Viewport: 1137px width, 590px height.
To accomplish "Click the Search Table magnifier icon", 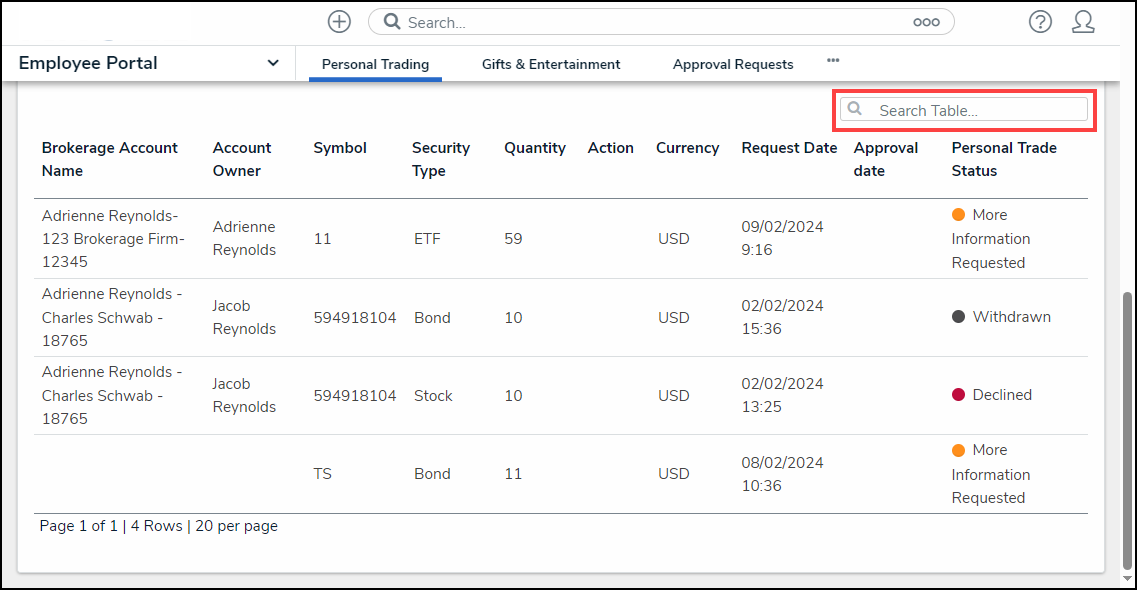I will click(x=855, y=109).
